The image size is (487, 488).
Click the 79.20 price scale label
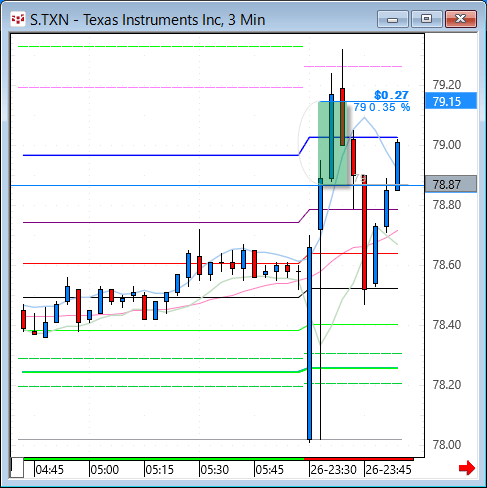447,85
